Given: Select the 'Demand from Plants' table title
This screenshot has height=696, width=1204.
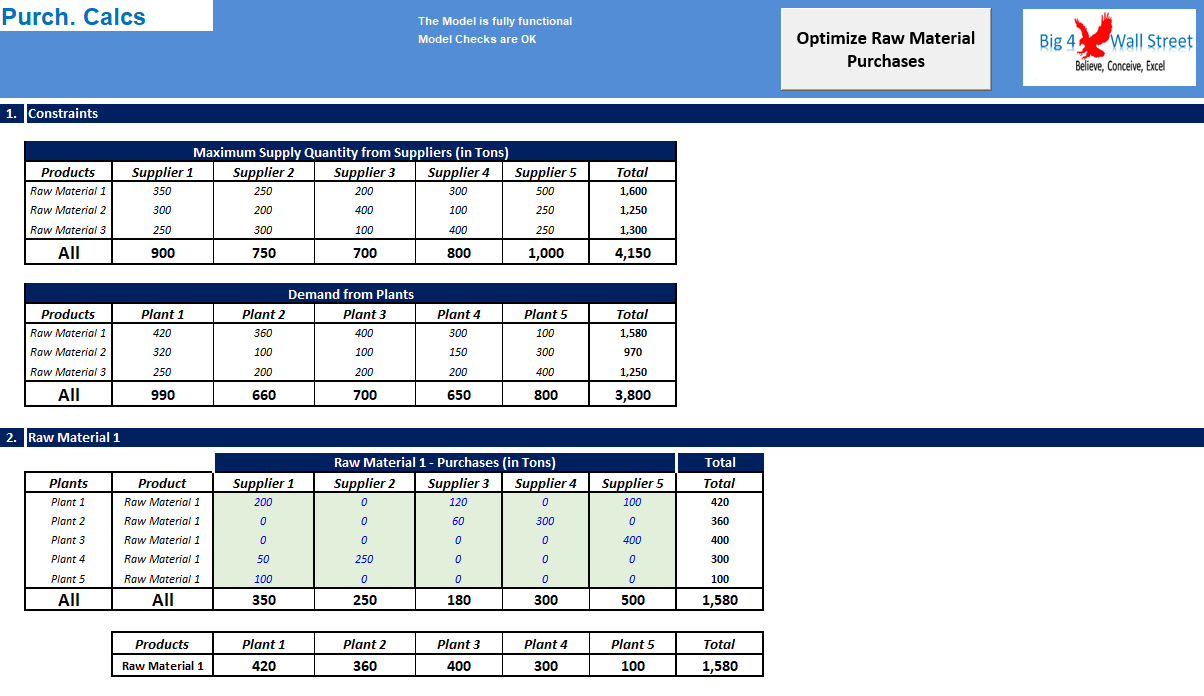Looking at the screenshot, I should 351,294.
